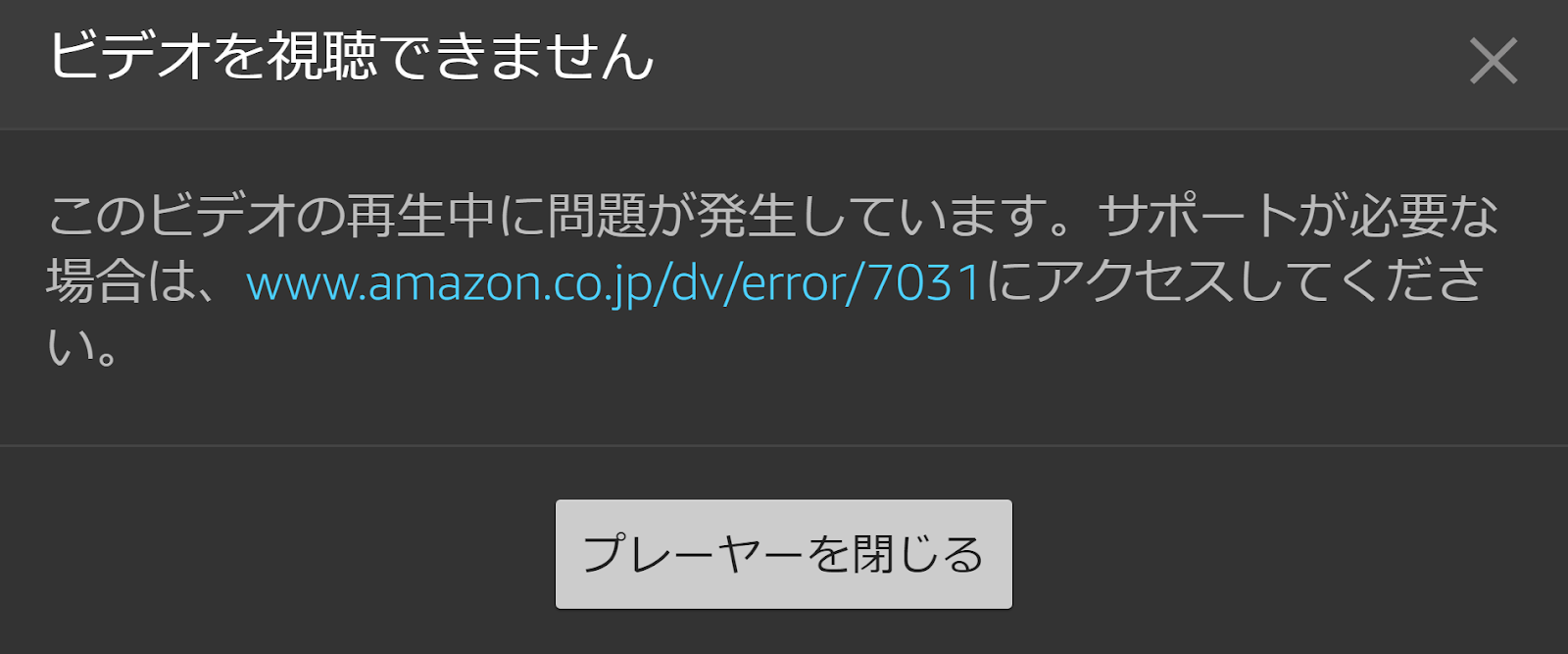Close the player using the gray button
This screenshot has height=654, width=1568.
784,554
